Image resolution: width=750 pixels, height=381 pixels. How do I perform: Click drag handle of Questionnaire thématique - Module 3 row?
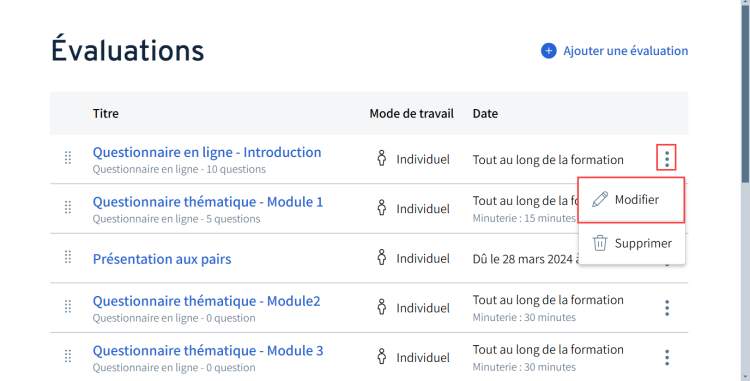pos(68,356)
